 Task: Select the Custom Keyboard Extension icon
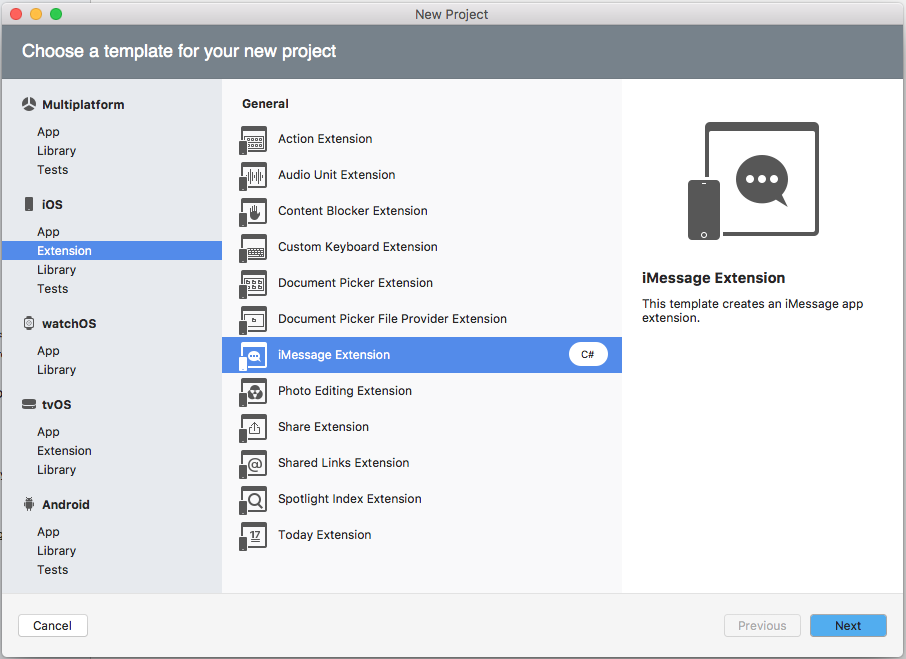(253, 247)
